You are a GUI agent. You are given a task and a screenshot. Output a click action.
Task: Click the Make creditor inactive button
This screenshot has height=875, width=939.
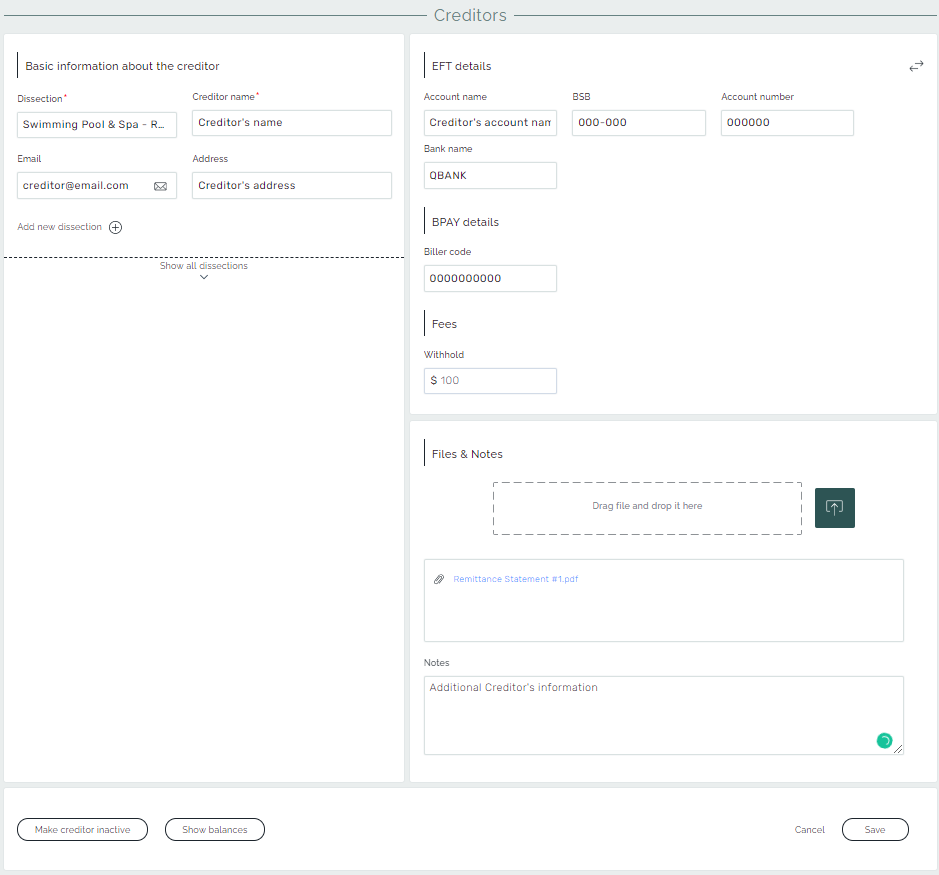[82, 830]
